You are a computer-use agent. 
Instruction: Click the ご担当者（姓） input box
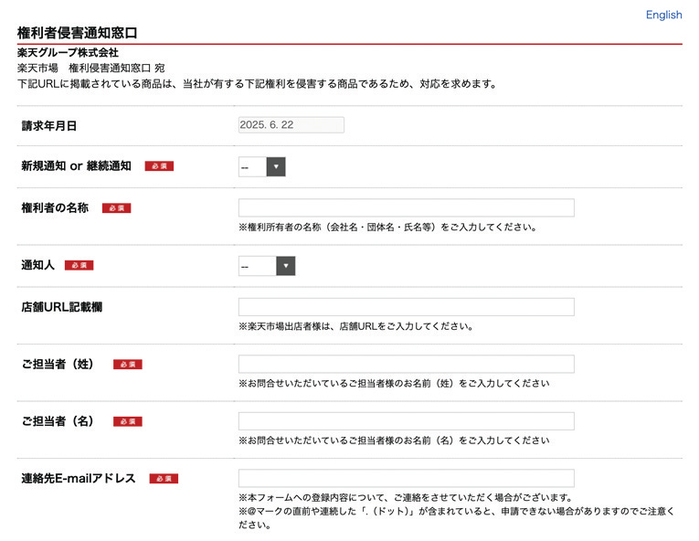coord(407,364)
